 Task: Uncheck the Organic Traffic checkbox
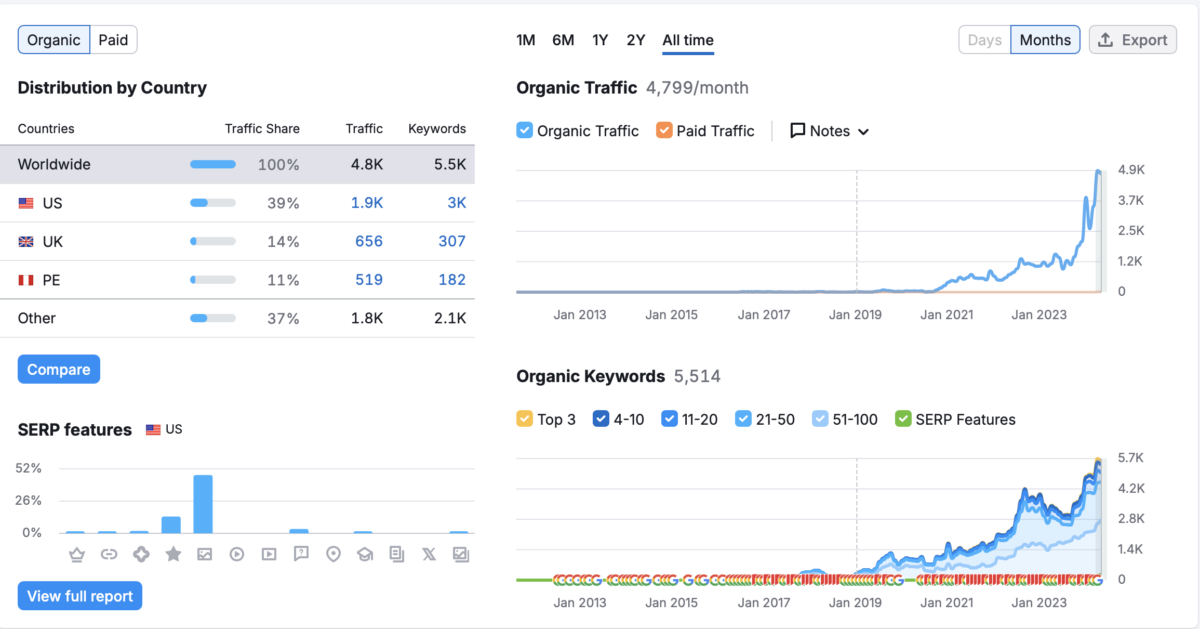coord(525,131)
